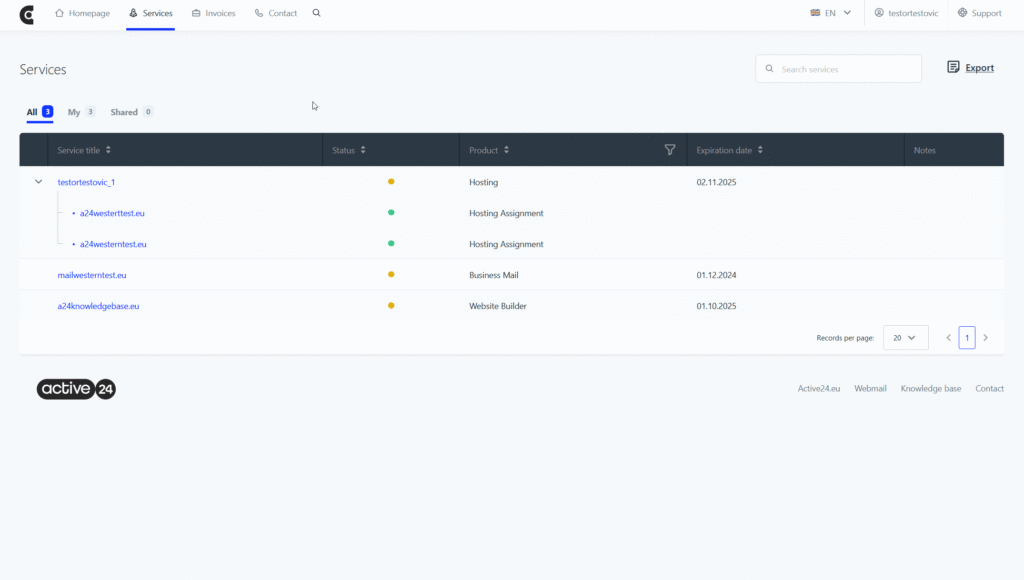This screenshot has height=580, width=1024.
Task: Click the Active24 logo icon in top bar
Action: pyautogui.click(x=27, y=14)
